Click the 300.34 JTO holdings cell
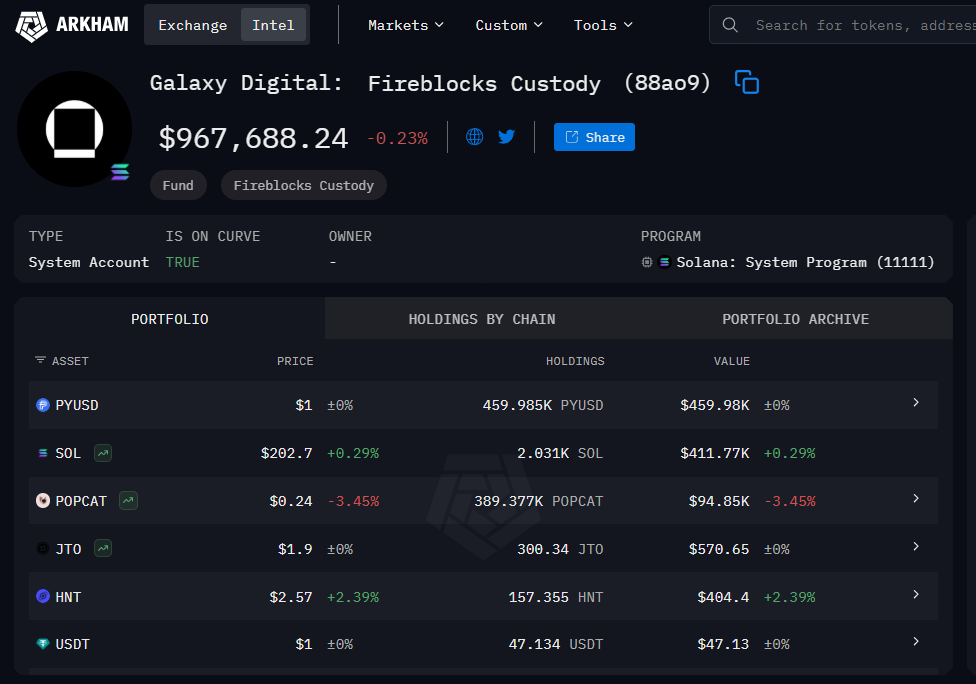This screenshot has width=976, height=684. (560, 549)
